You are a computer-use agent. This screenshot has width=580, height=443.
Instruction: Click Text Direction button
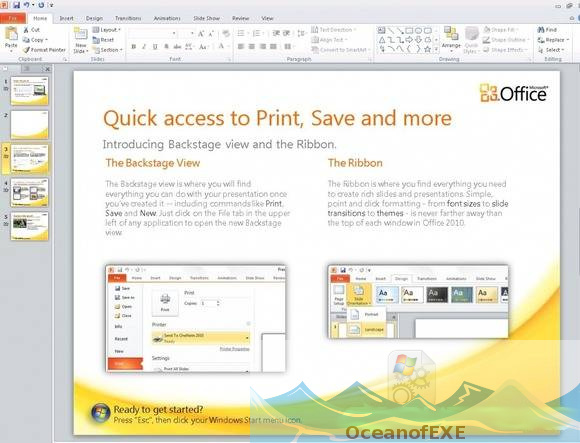334,30
